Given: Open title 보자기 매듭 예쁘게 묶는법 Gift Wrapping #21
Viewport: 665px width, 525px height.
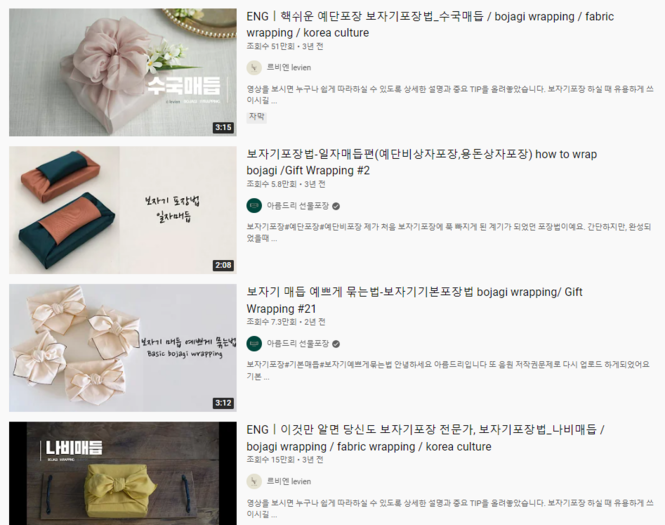Looking at the screenshot, I should point(414,300).
